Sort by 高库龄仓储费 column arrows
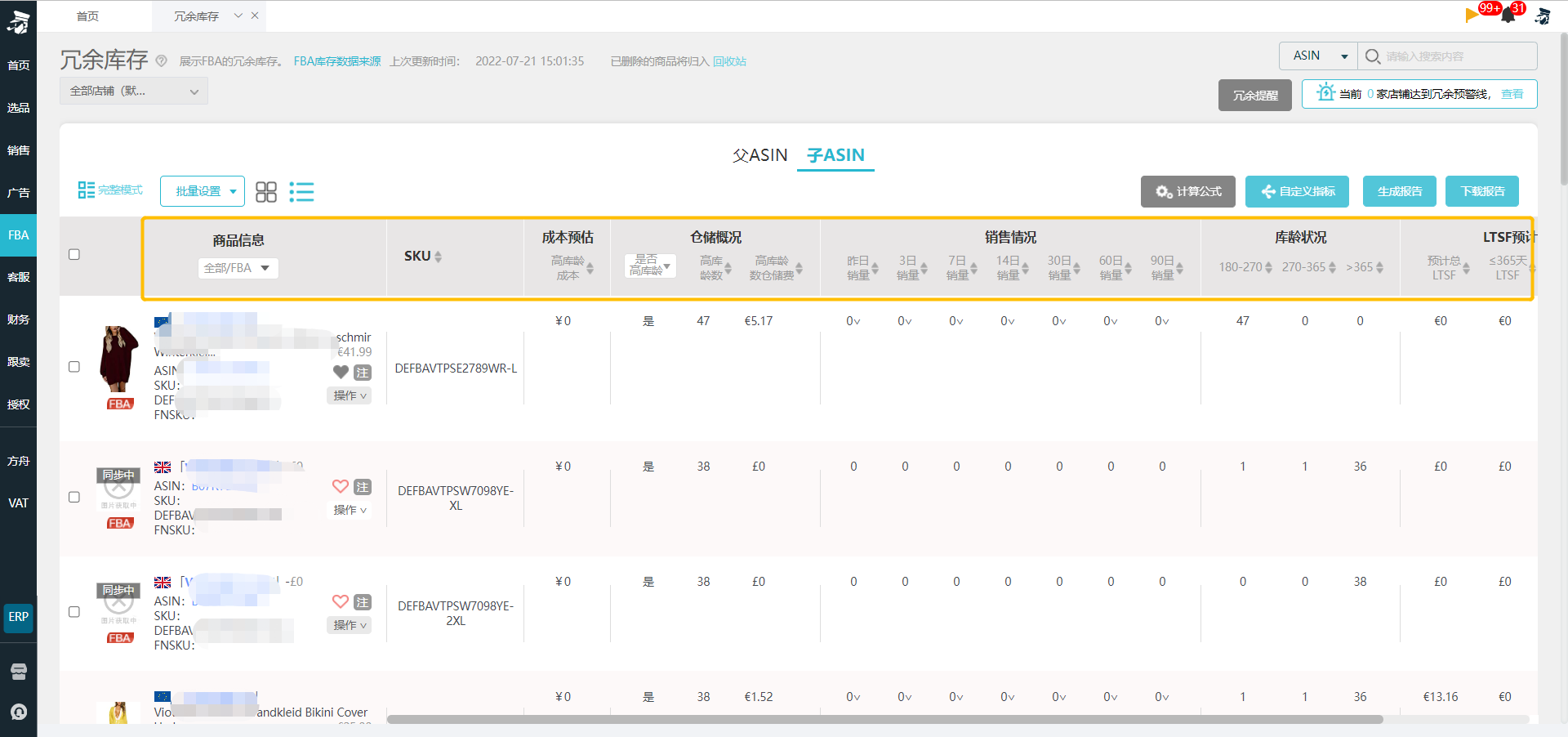This screenshot has height=737, width=1568. [x=799, y=267]
